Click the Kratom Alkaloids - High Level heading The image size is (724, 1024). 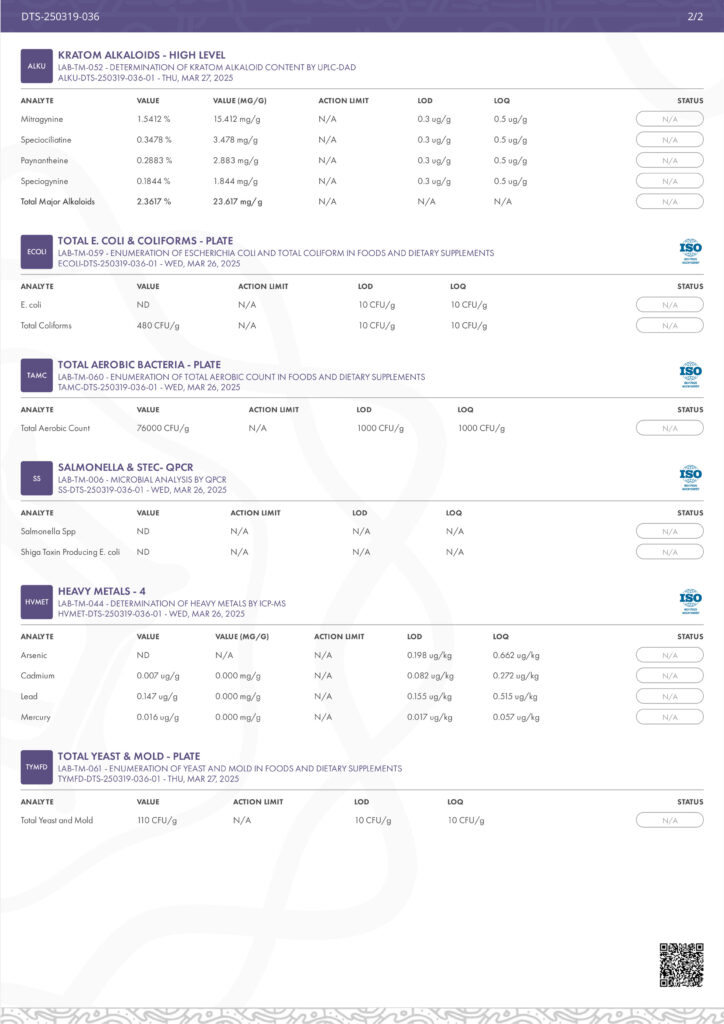(141, 55)
